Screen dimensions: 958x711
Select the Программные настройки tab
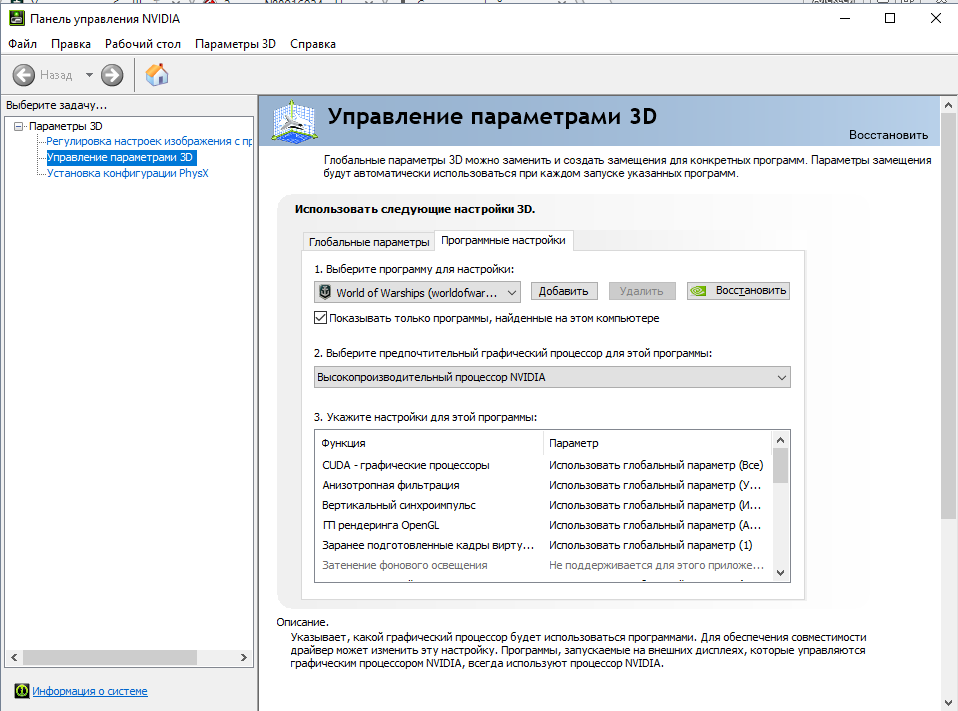(503, 241)
